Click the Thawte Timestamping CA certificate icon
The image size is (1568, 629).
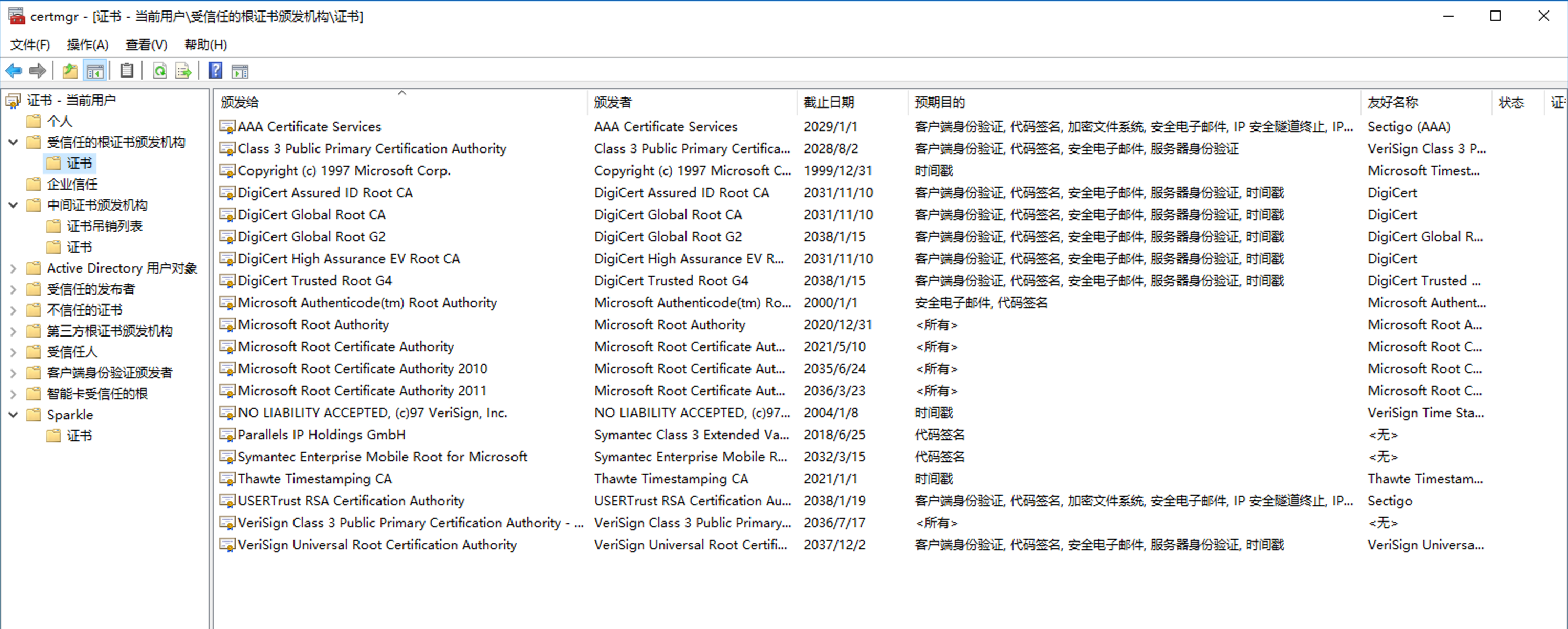coord(227,479)
